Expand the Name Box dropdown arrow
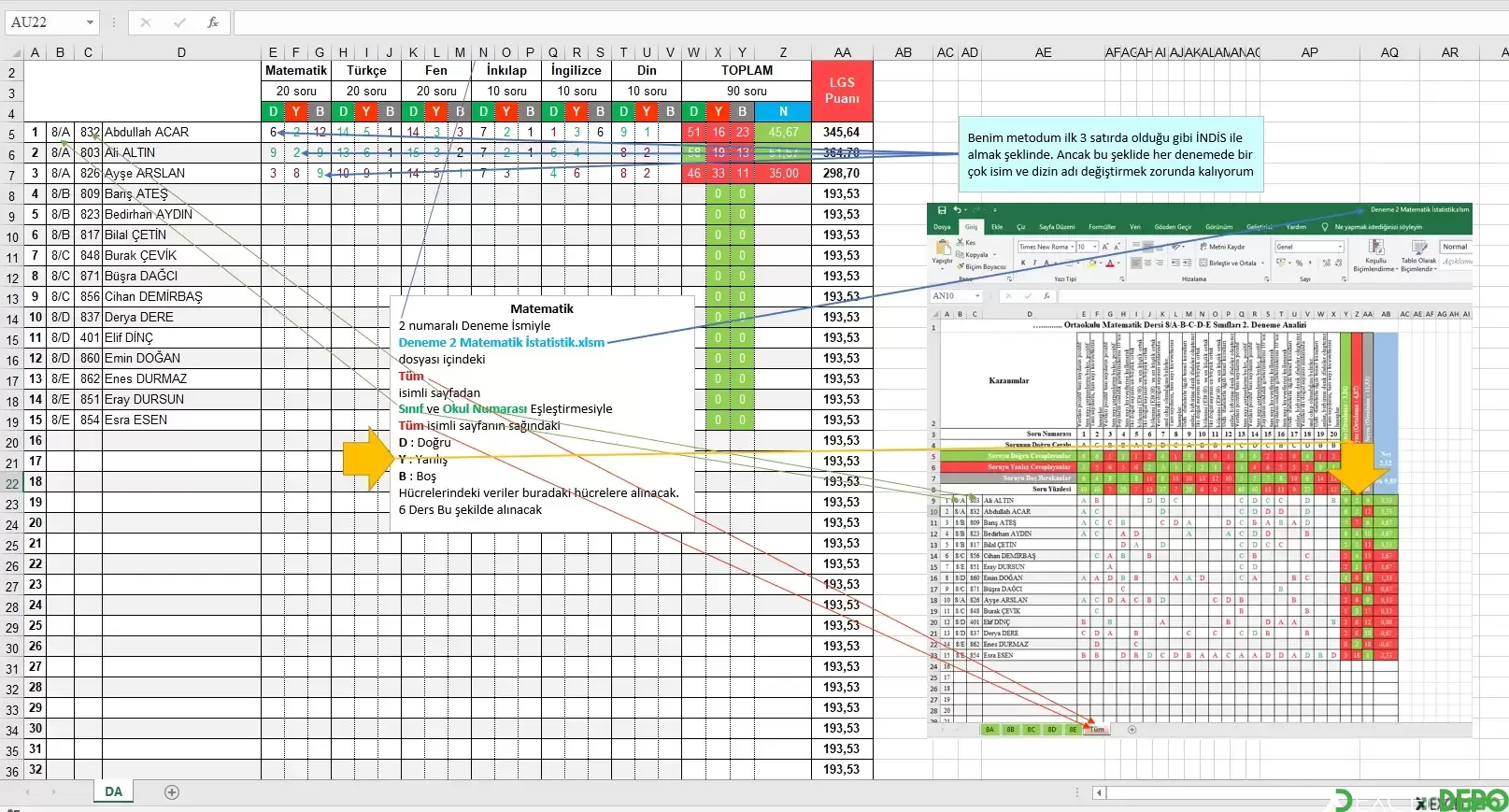The width and height of the screenshot is (1509, 812). point(90,22)
